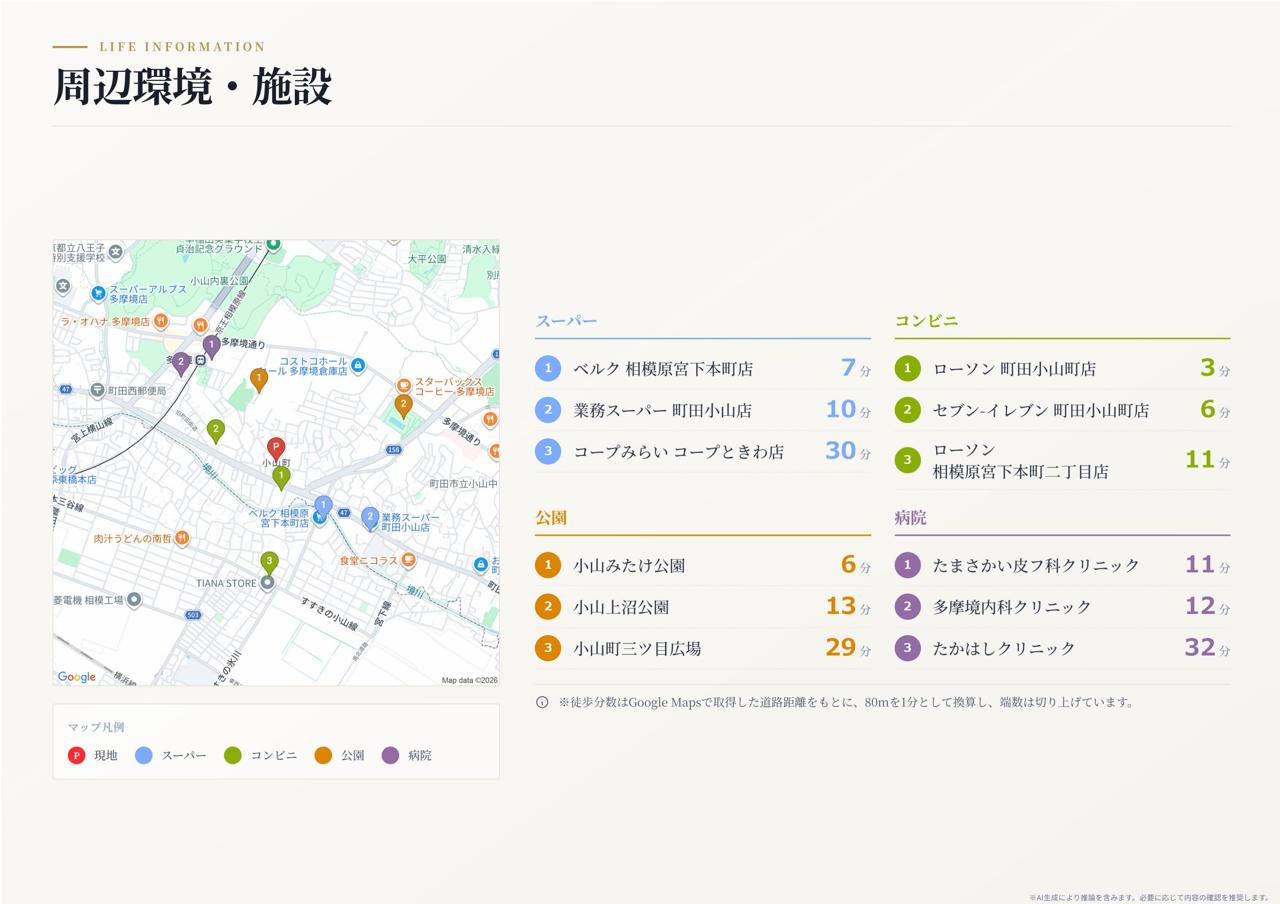
Task: Click the マップ凡例 legend title
Action: coord(96,727)
